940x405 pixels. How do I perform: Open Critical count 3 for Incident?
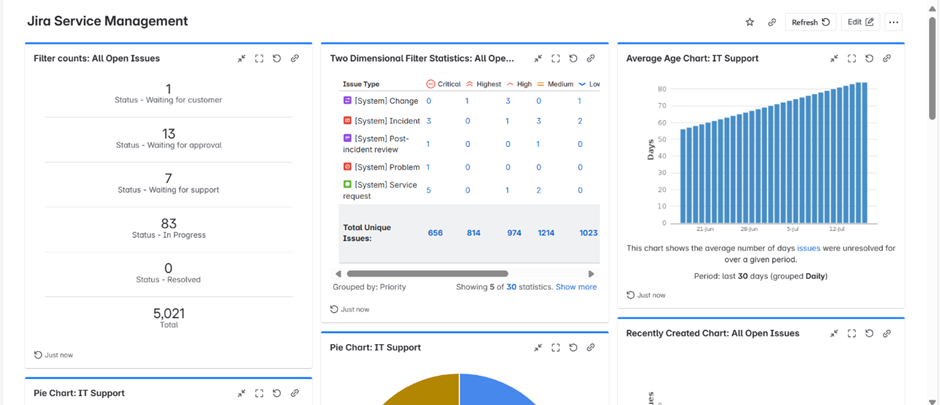pyautogui.click(x=429, y=120)
